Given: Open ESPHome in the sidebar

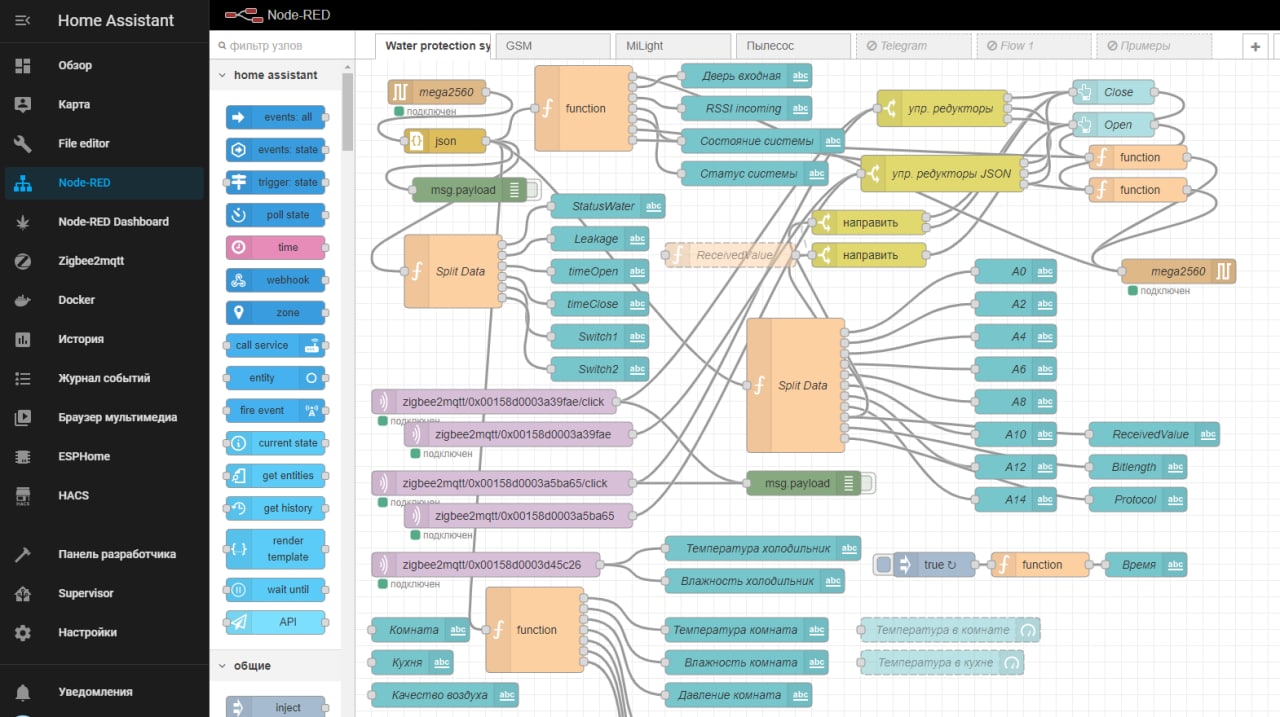Looking at the screenshot, I should coord(104,456).
